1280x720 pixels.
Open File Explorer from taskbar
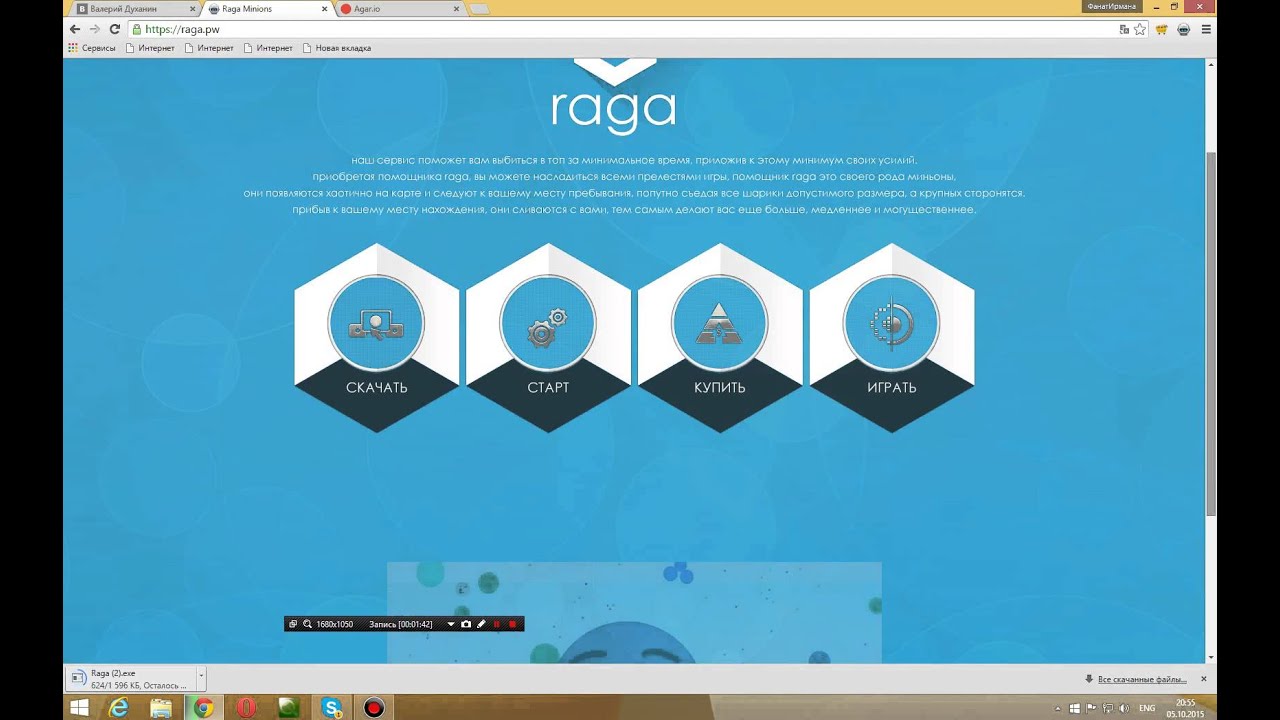pos(161,708)
